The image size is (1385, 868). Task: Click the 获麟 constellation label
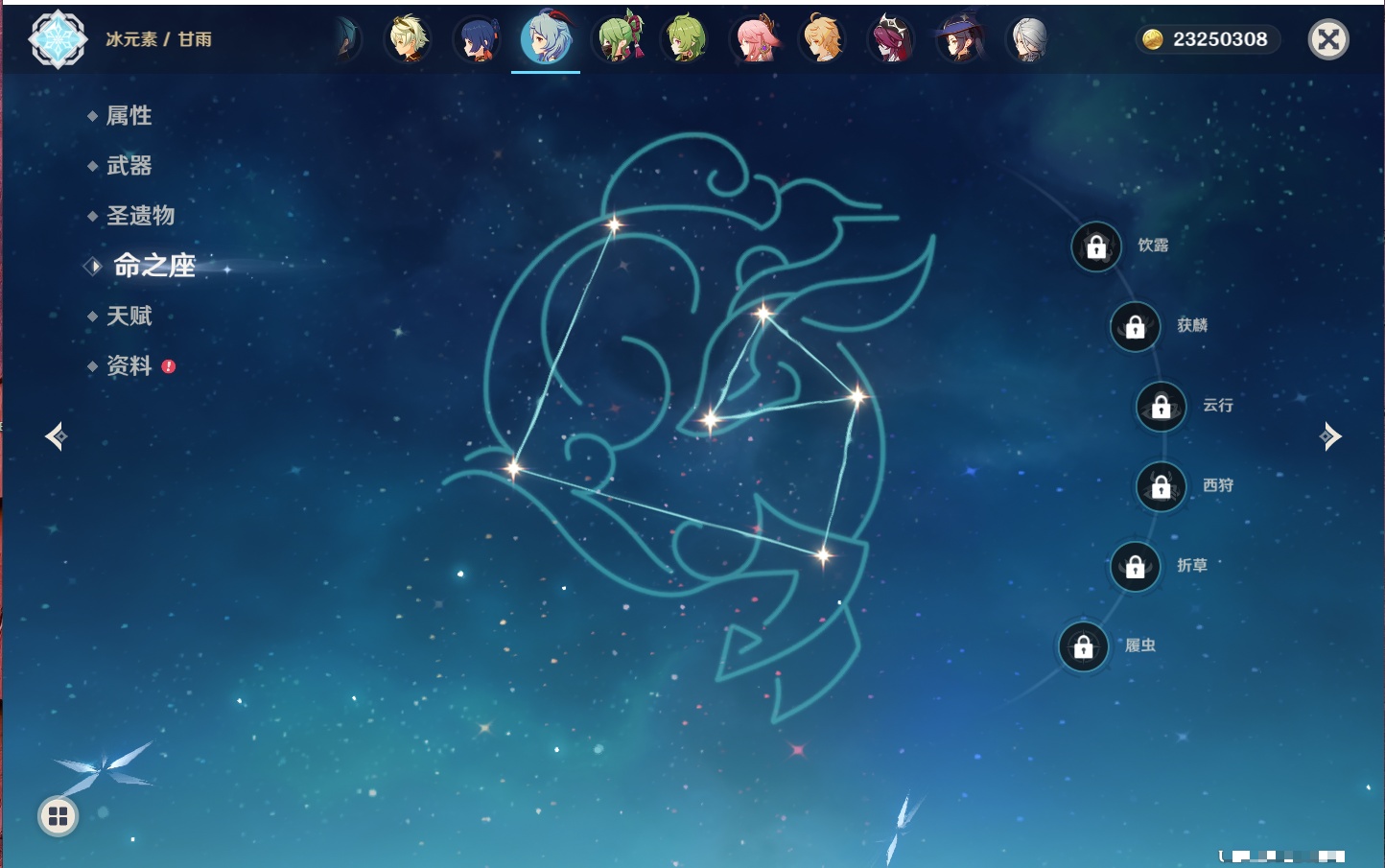tap(1192, 325)
